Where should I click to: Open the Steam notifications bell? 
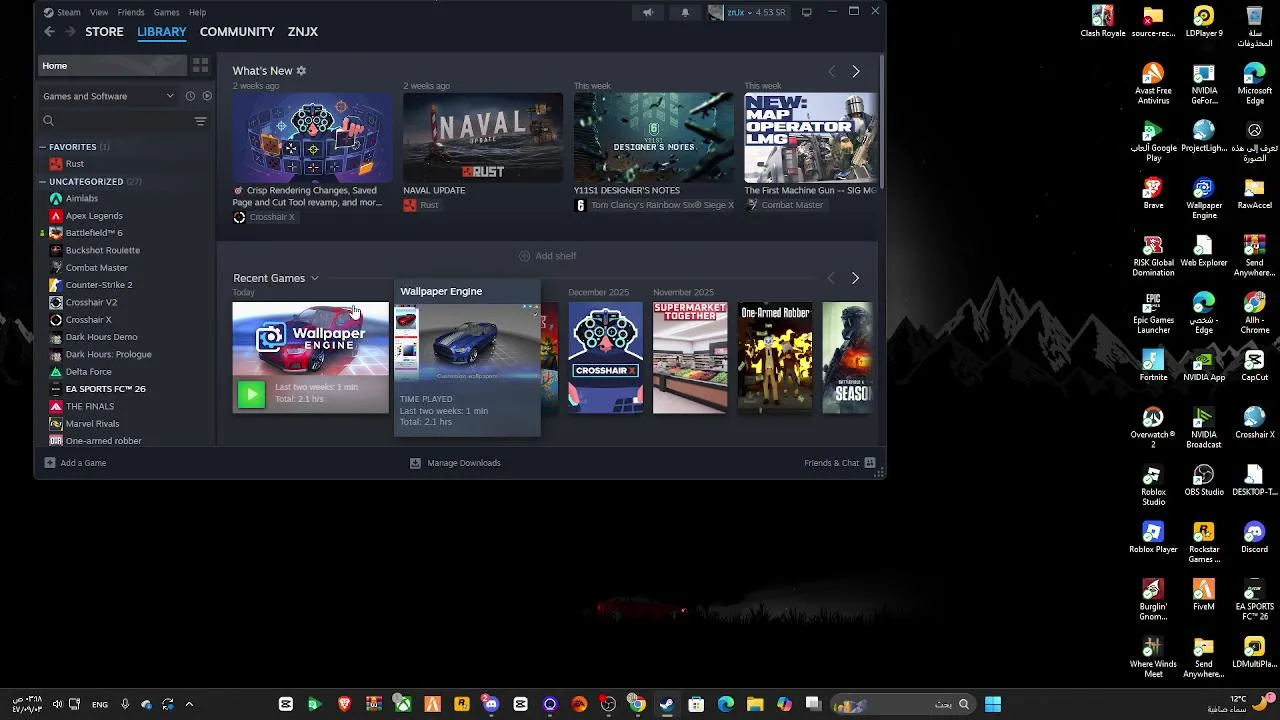coord(685,12)
